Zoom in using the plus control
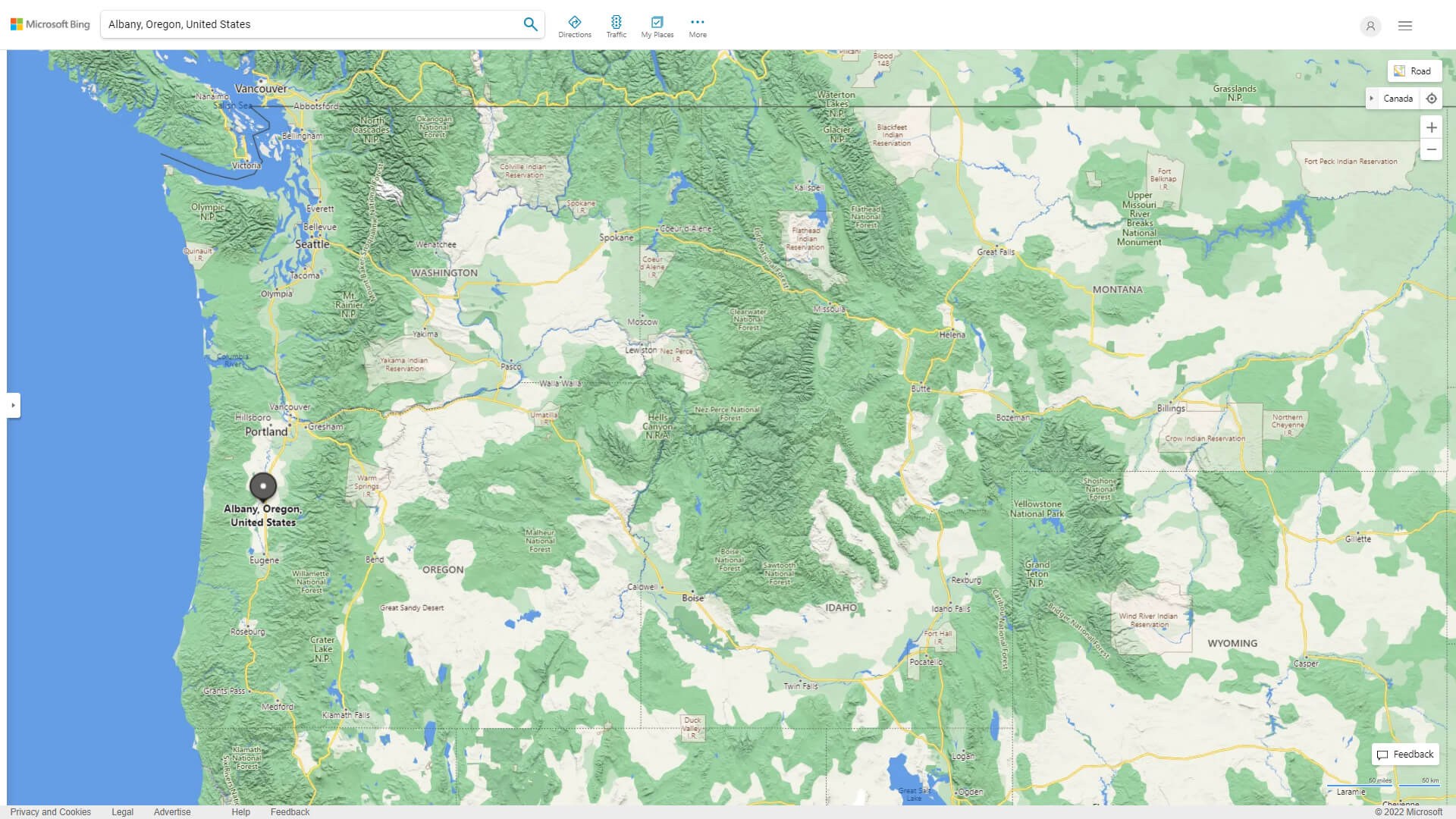This screenshot has width=1456, height=819. click(1432, 127)
